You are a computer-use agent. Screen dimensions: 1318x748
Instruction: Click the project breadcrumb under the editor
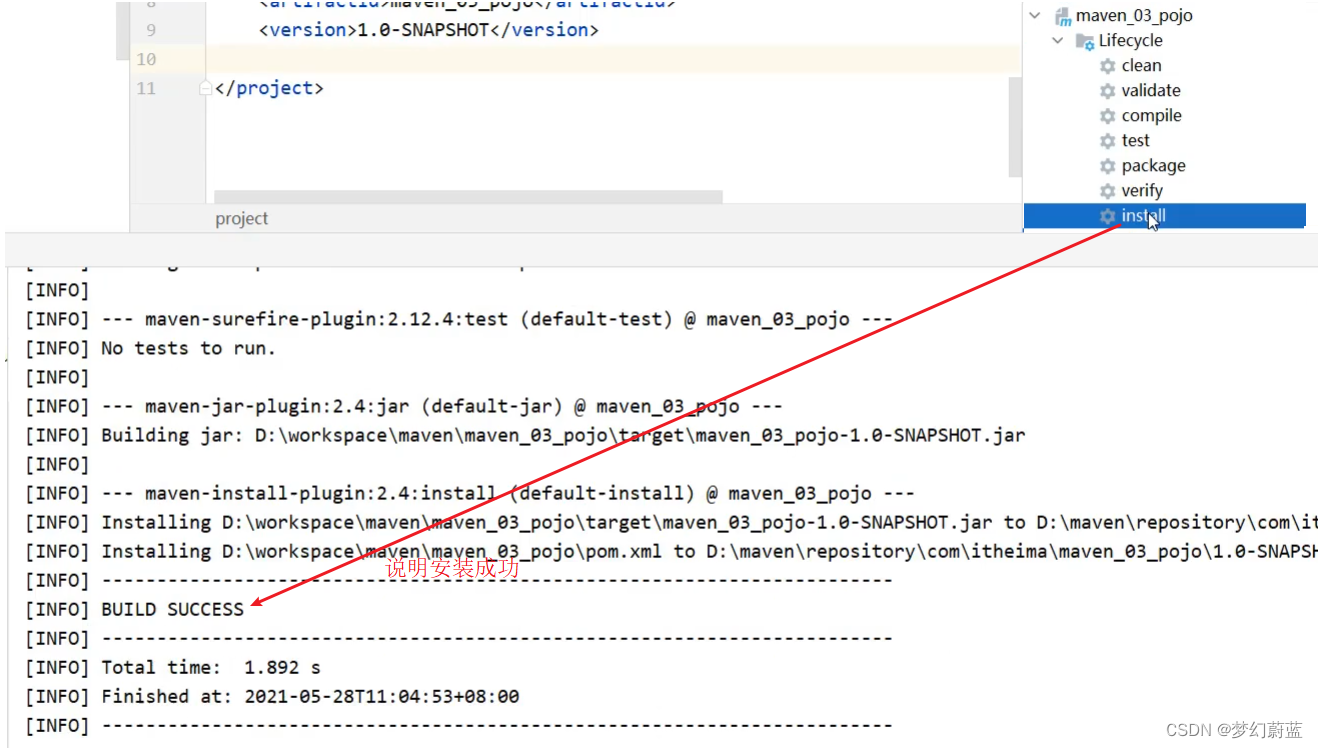(242, 219)
